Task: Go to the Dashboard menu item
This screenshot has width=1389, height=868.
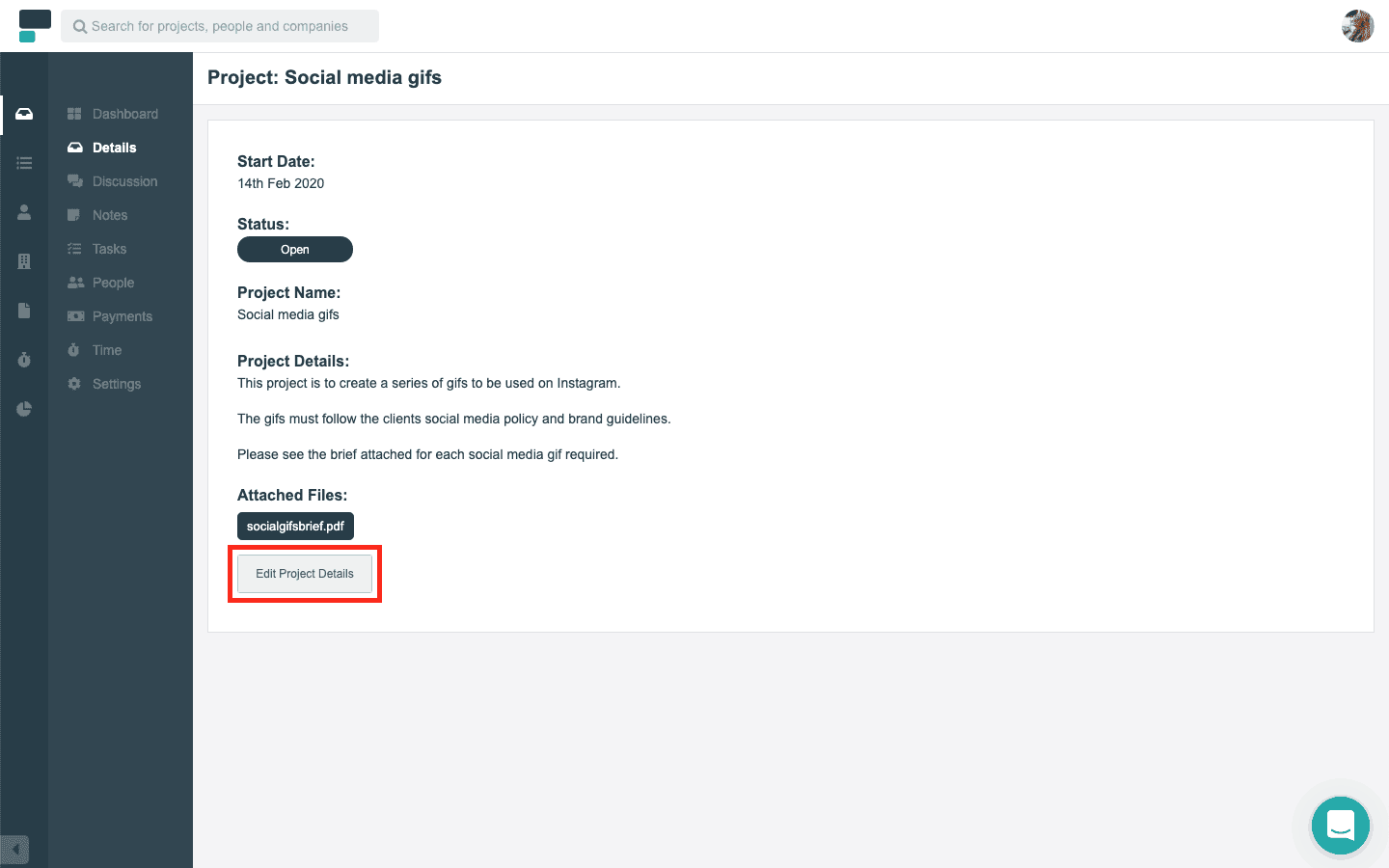Action: coord(113,114)
